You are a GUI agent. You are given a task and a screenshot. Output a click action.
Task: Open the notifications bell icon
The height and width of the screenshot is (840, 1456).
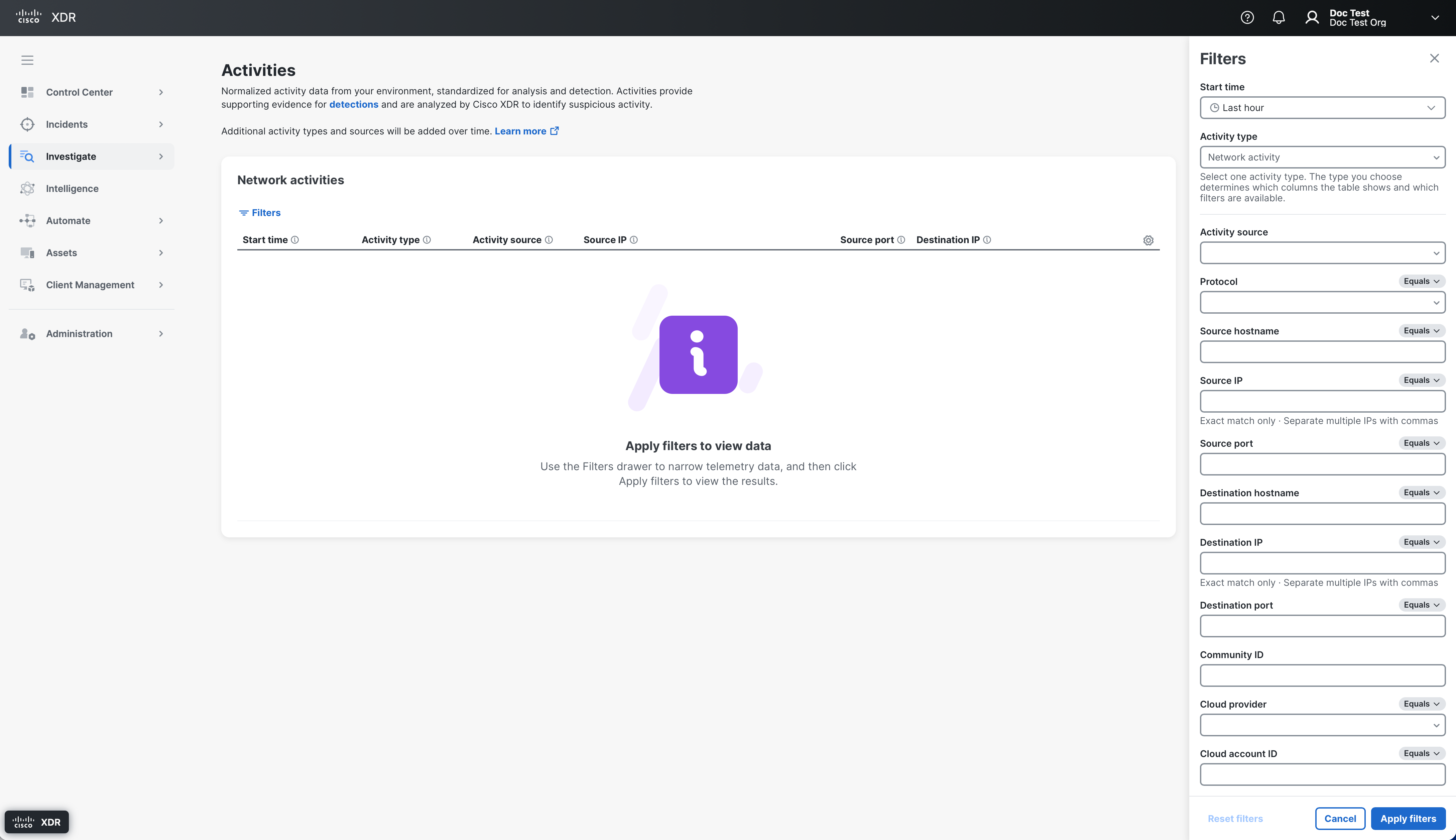[1279, 17]
